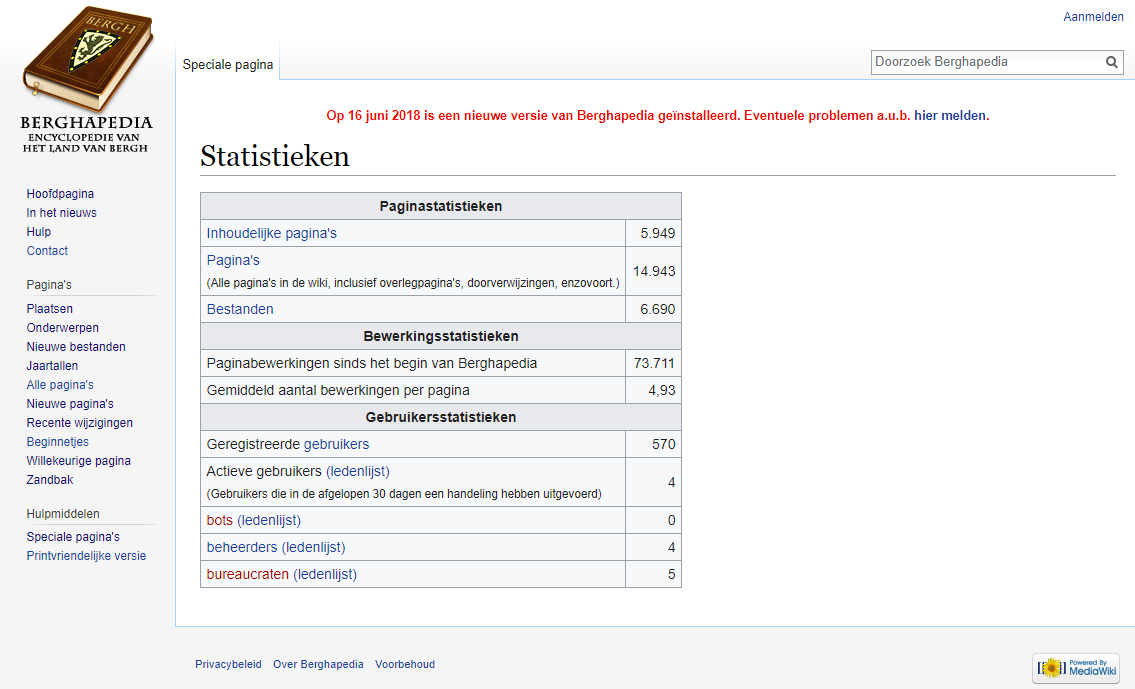Viewport: 1135px width, 689px height.
Task: Open ledenlijst link next to beheerders
Action: click(313, 547)
